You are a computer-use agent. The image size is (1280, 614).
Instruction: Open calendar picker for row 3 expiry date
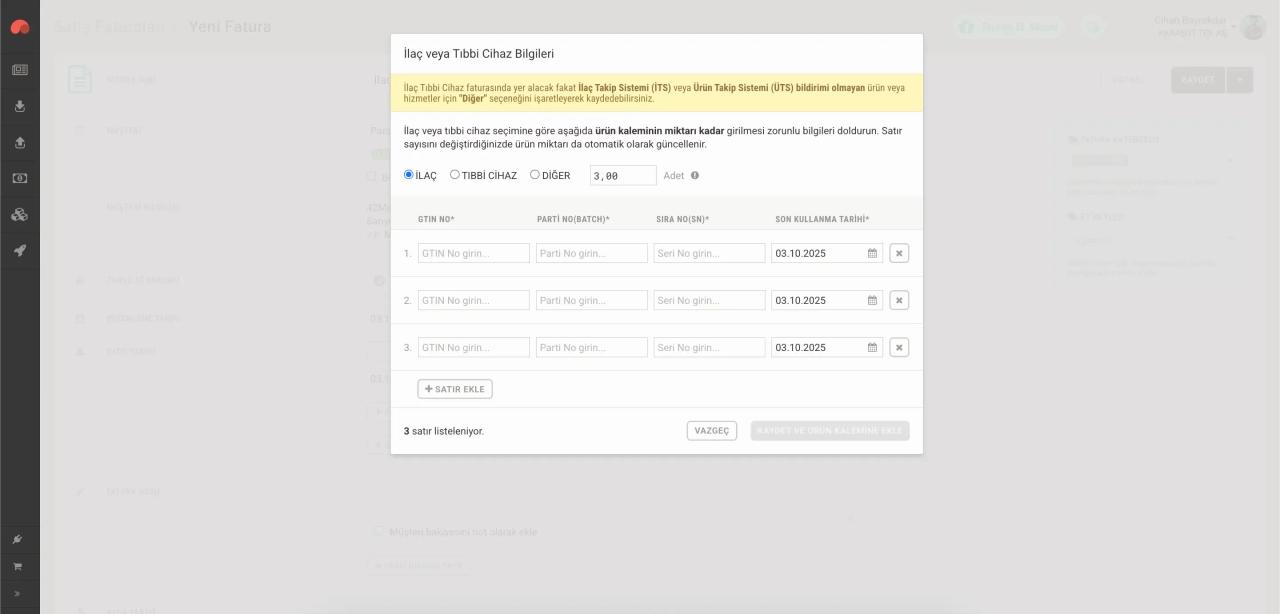pyautogui.click(x=872, y=348)
